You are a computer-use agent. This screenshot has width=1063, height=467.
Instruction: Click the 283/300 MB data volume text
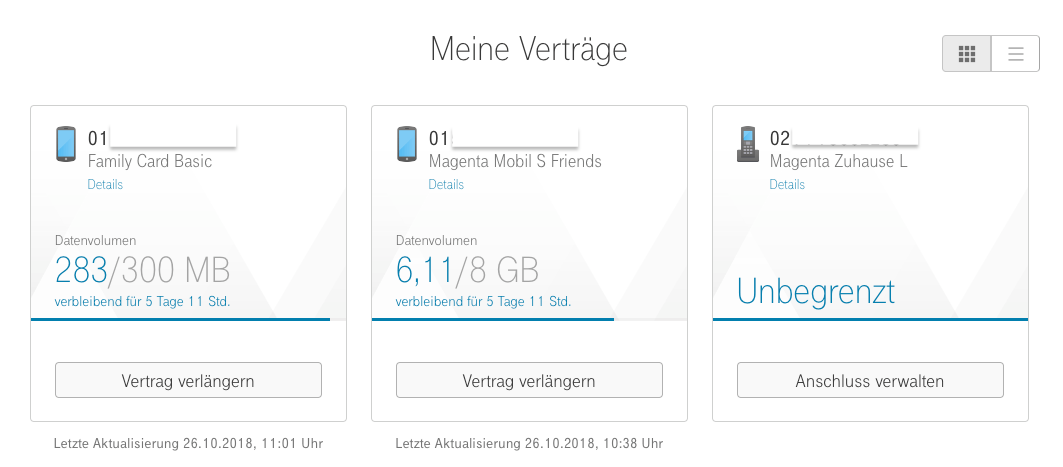tap(142, 270)
